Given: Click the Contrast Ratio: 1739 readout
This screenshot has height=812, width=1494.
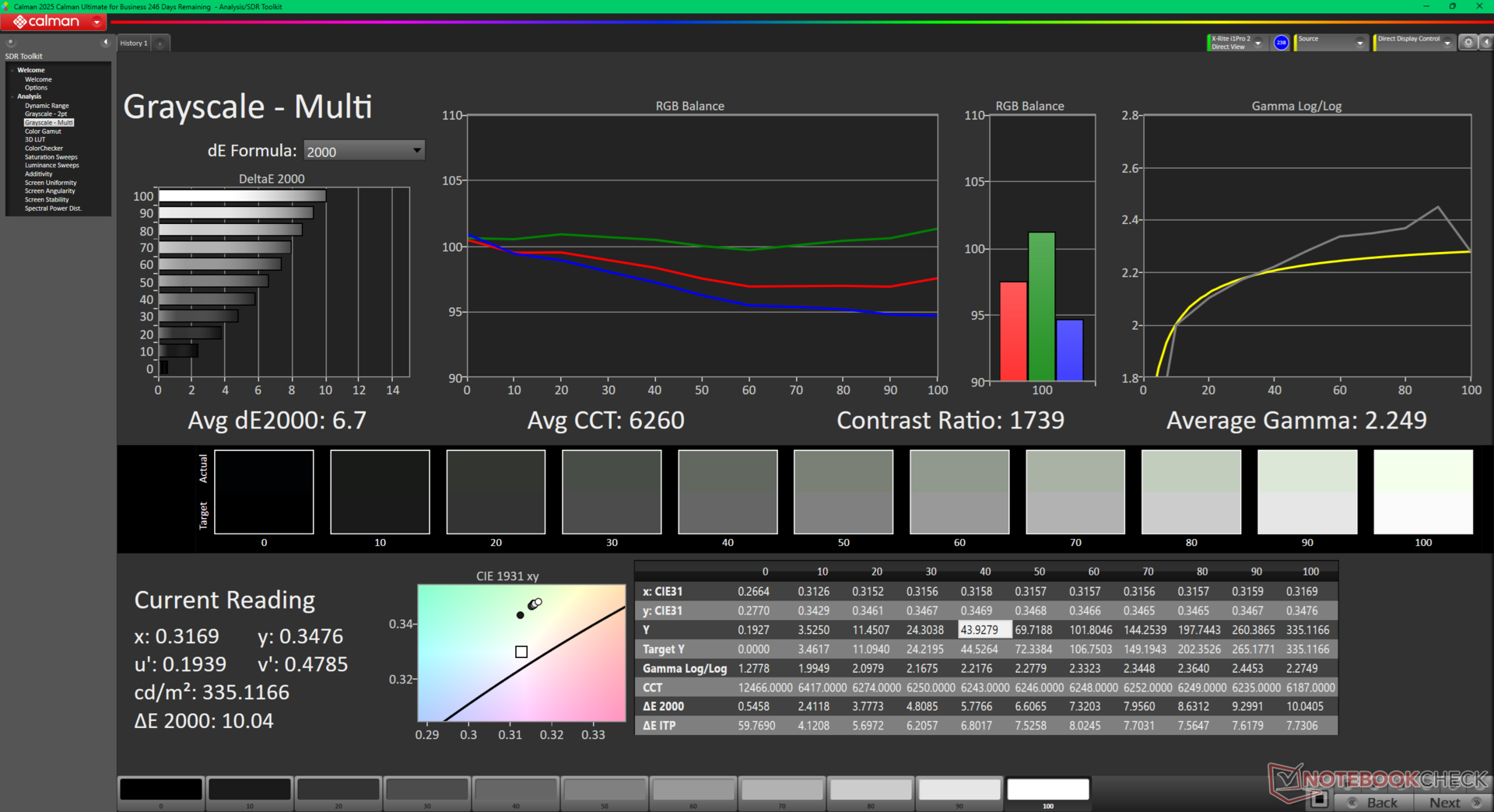Looking at the screenshot, I should [x=950, y=421].
